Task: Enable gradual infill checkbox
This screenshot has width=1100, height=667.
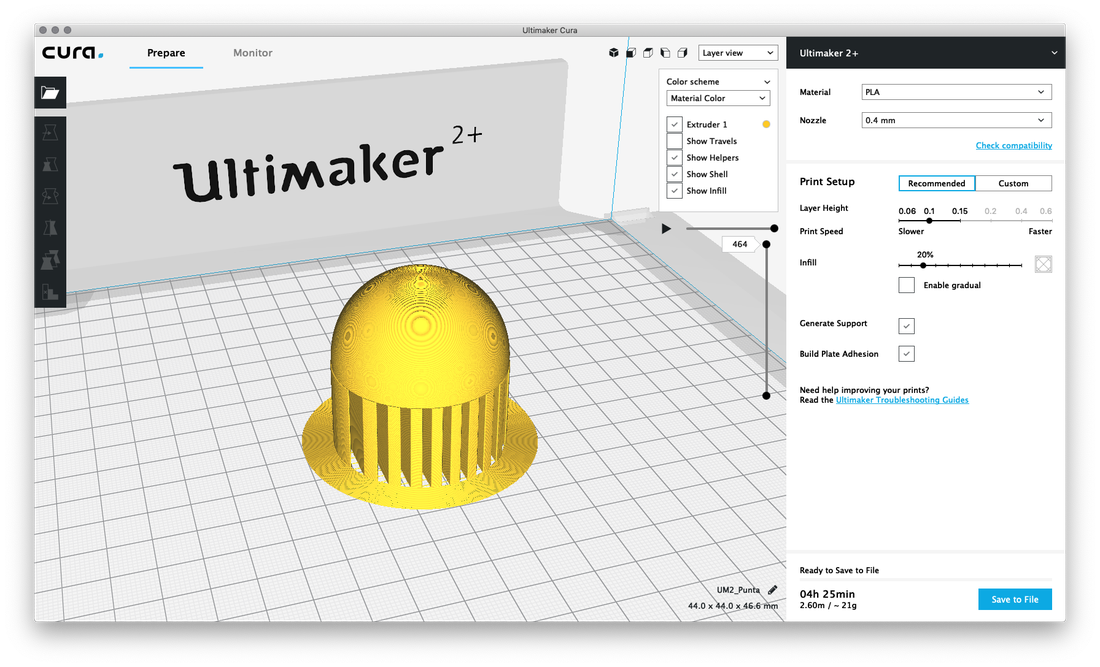Action: (x=906, y=285)
